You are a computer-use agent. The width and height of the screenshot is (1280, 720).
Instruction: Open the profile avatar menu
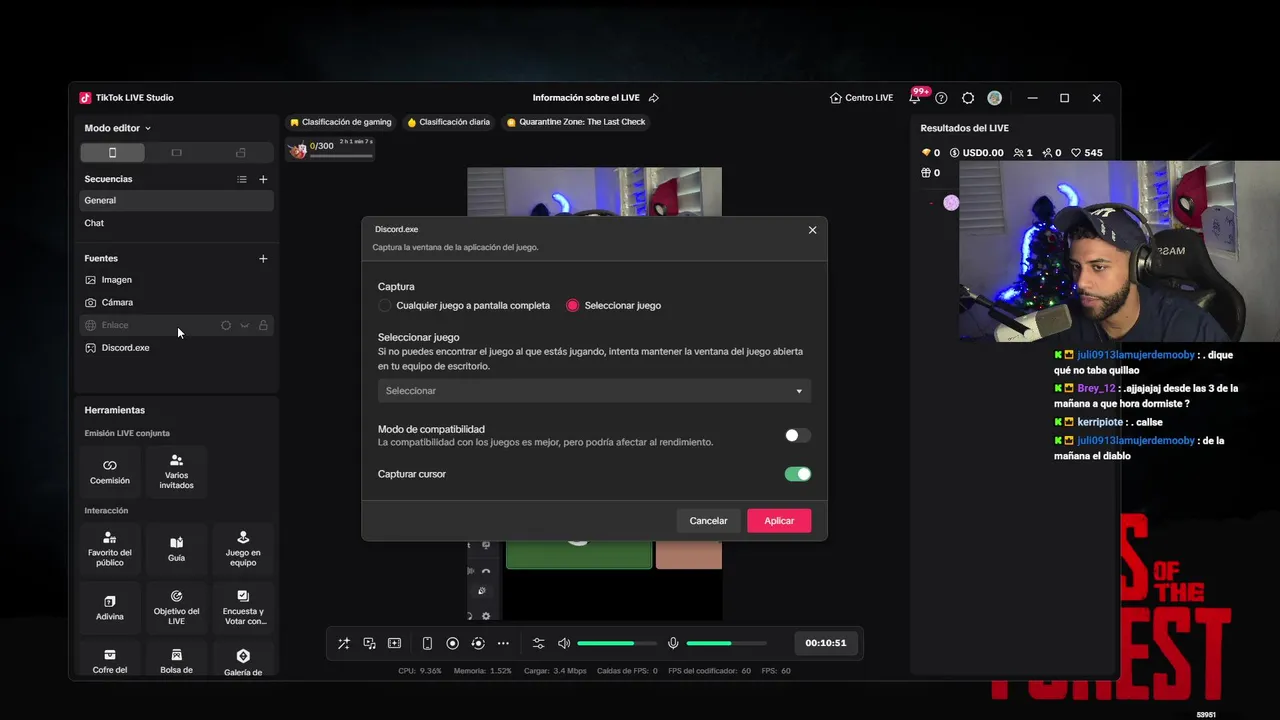(994, 98)
